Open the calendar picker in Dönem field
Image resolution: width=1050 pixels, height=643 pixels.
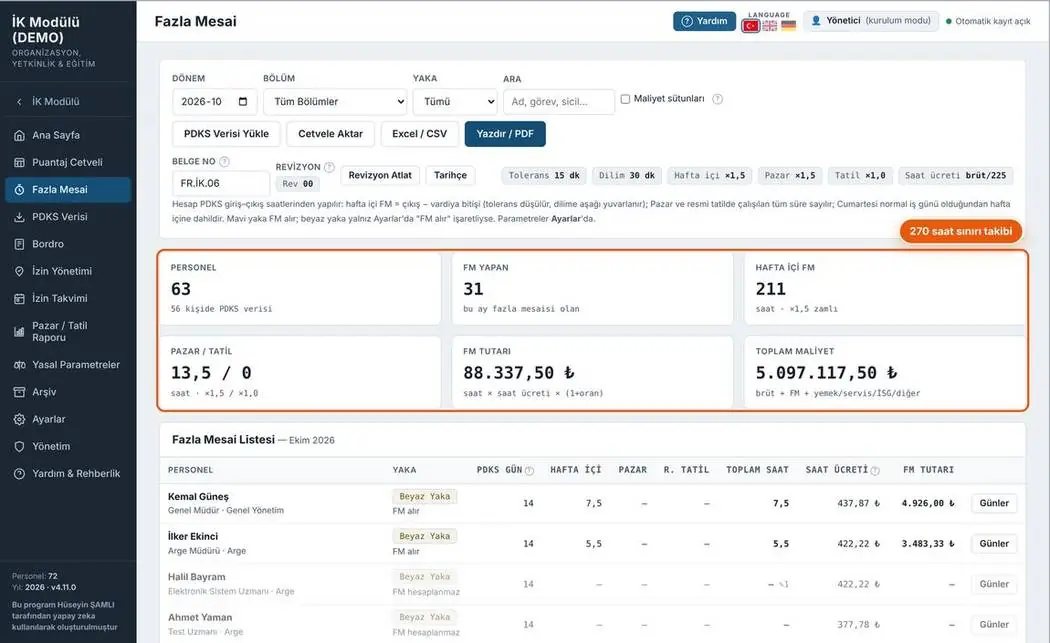tap(243, 102)
